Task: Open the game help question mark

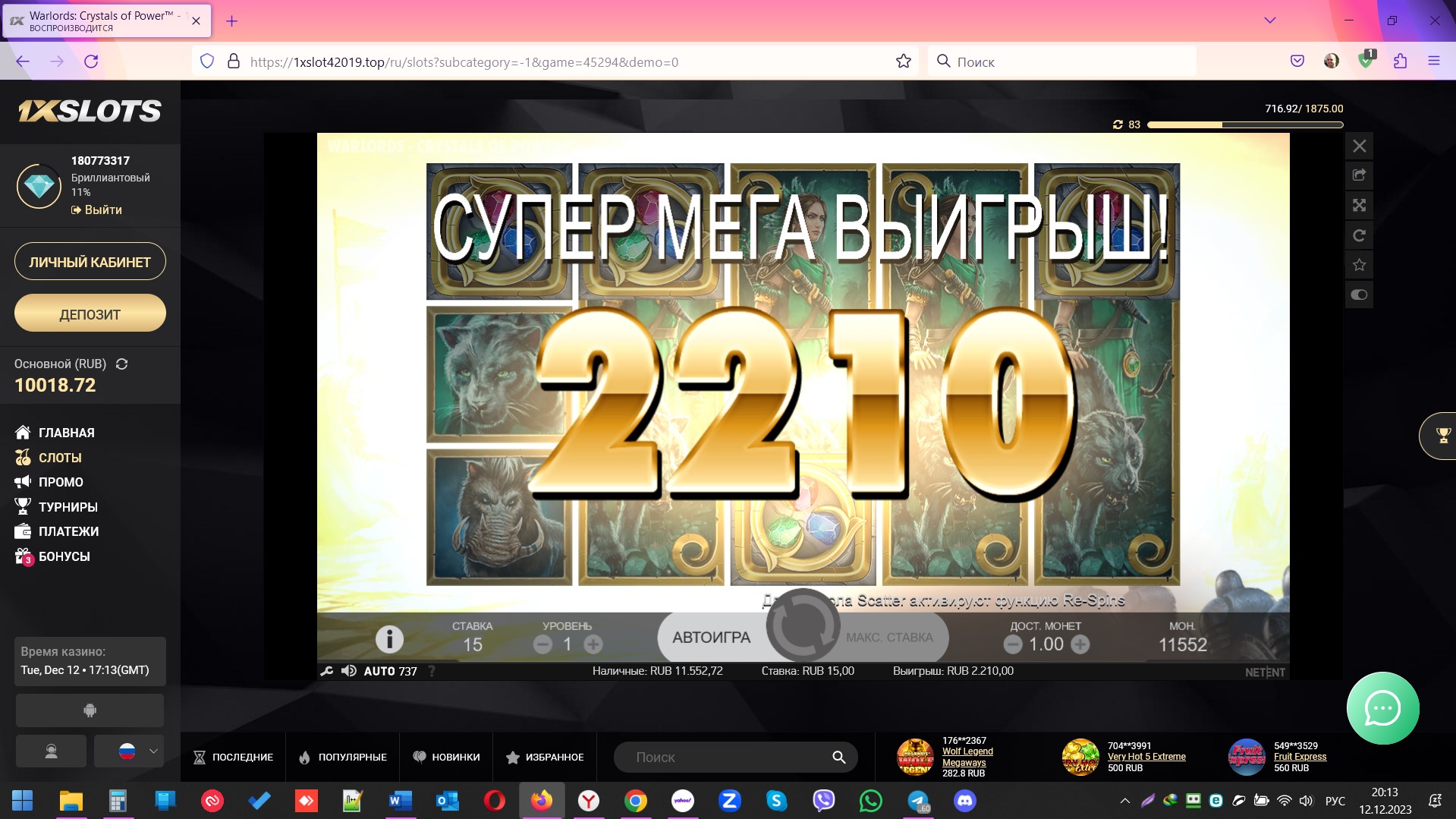Action: [432, 671]
